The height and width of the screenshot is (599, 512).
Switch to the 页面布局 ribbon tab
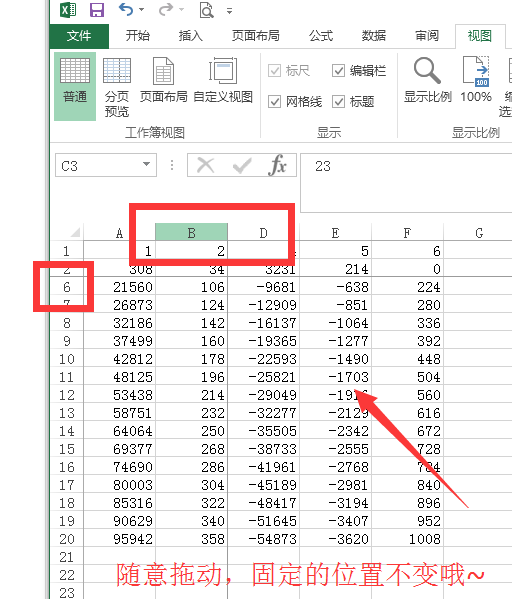click(x=256, y=36)
